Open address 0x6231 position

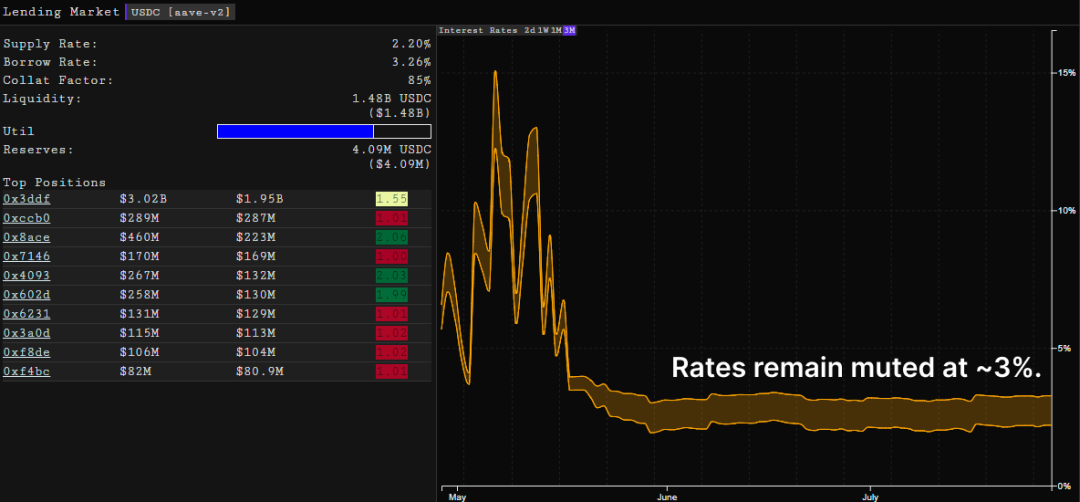coord(26,314)
